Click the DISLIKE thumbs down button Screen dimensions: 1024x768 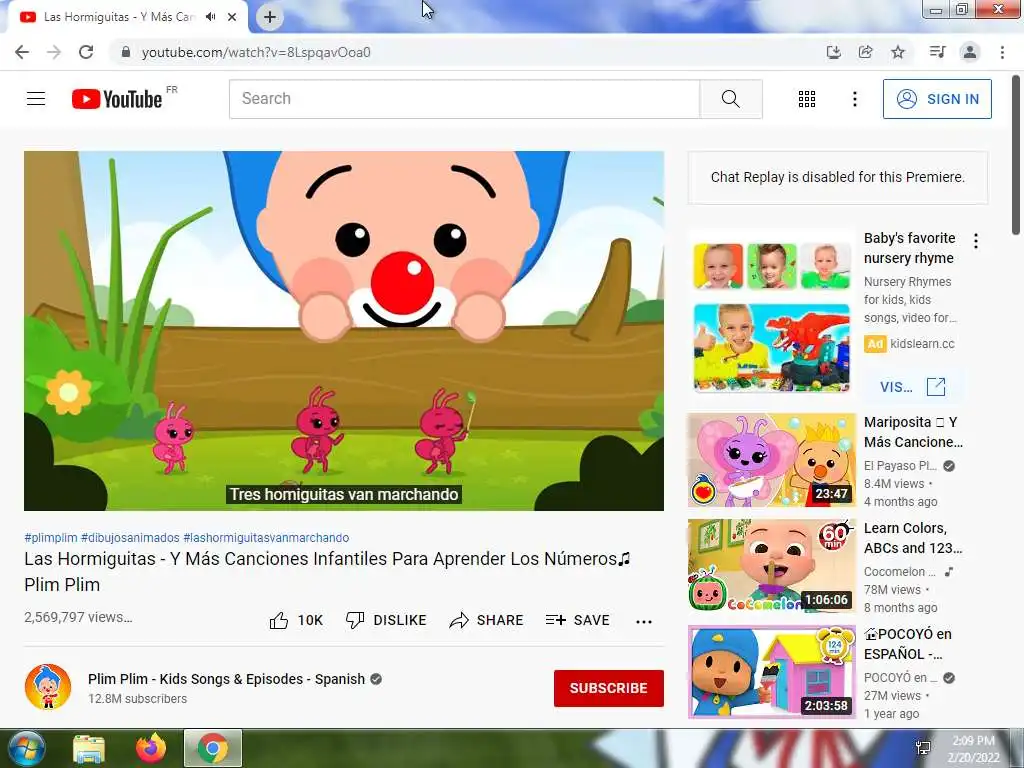pos(386,620)
